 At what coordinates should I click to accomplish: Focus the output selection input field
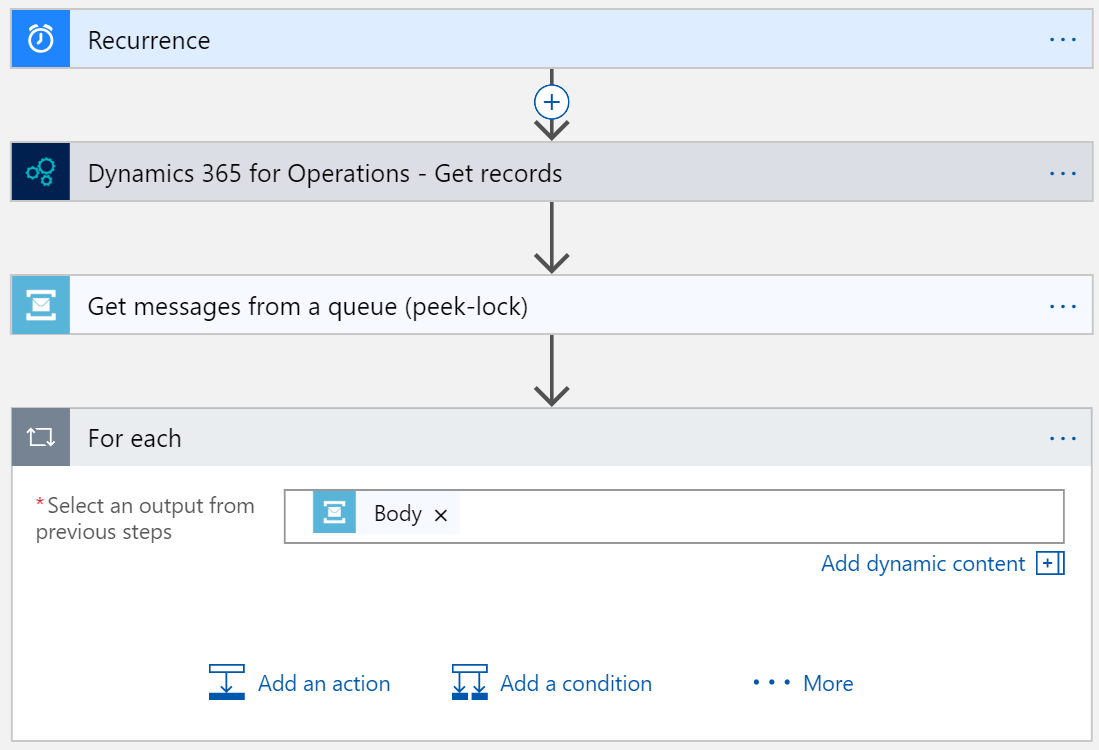pos(674,517)
